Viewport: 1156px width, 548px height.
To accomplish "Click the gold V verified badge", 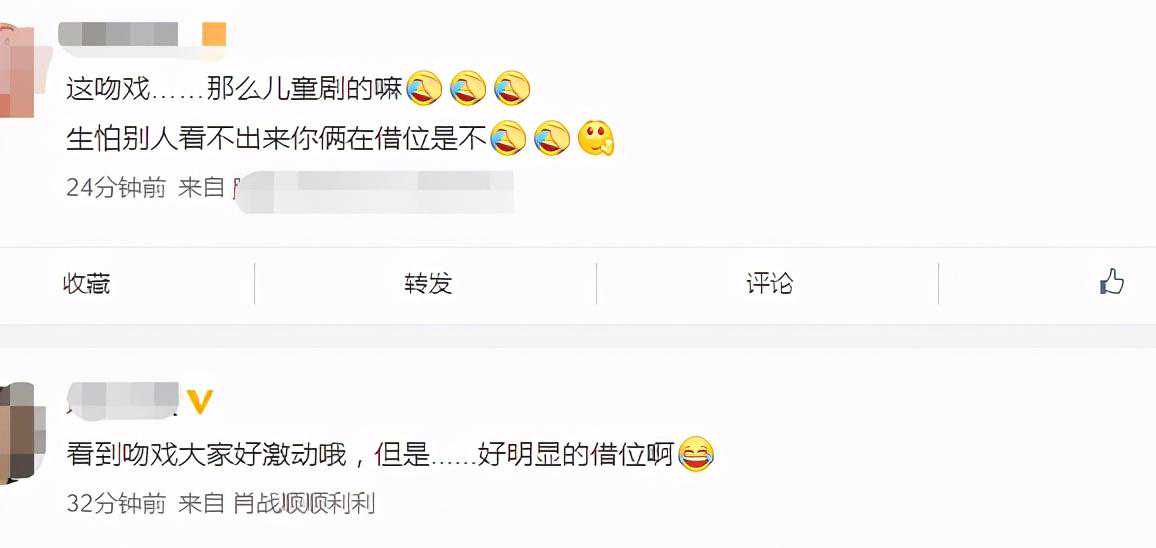I will 199,402.
